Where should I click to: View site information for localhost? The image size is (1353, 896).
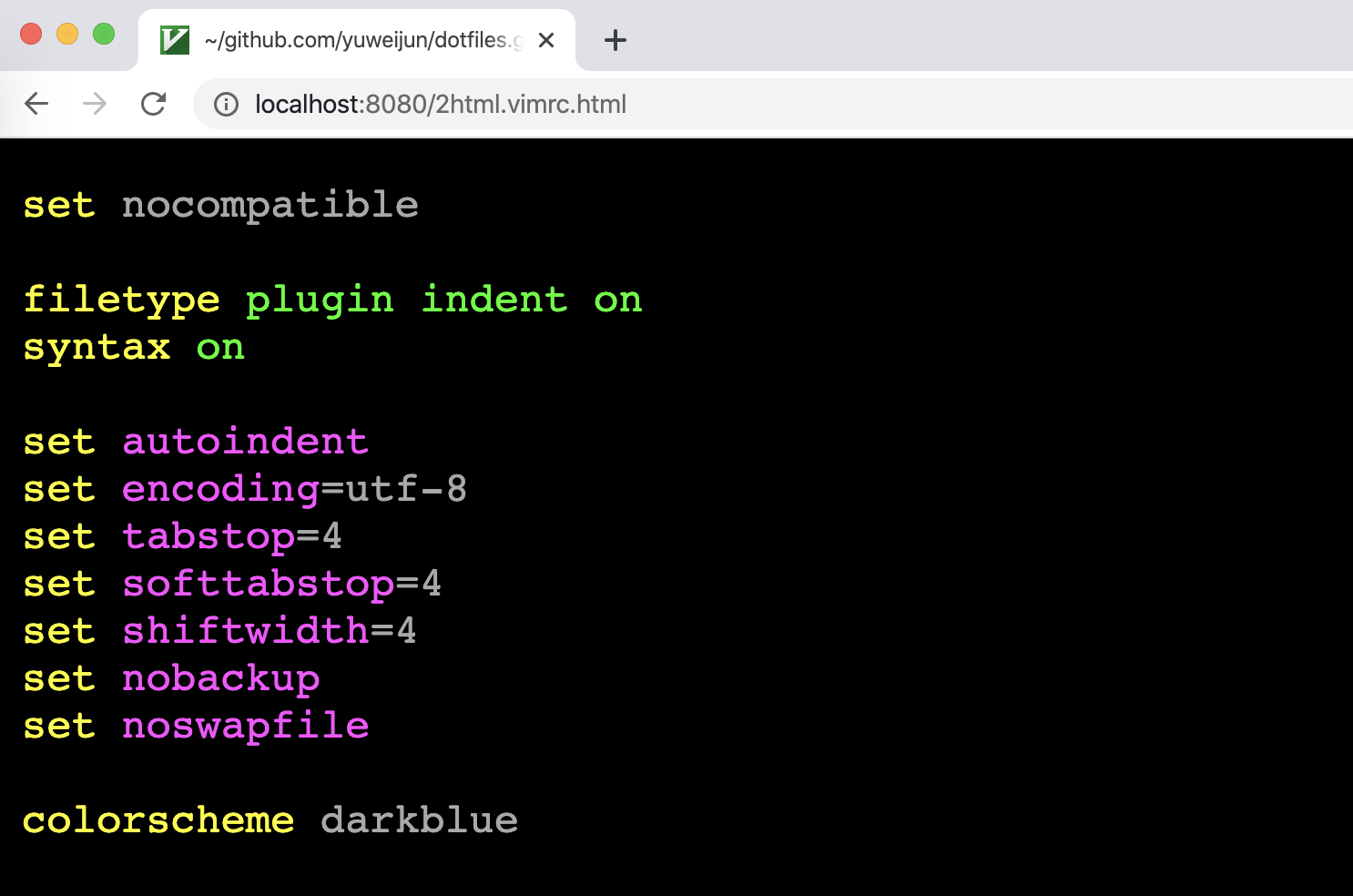pos(226,105)
